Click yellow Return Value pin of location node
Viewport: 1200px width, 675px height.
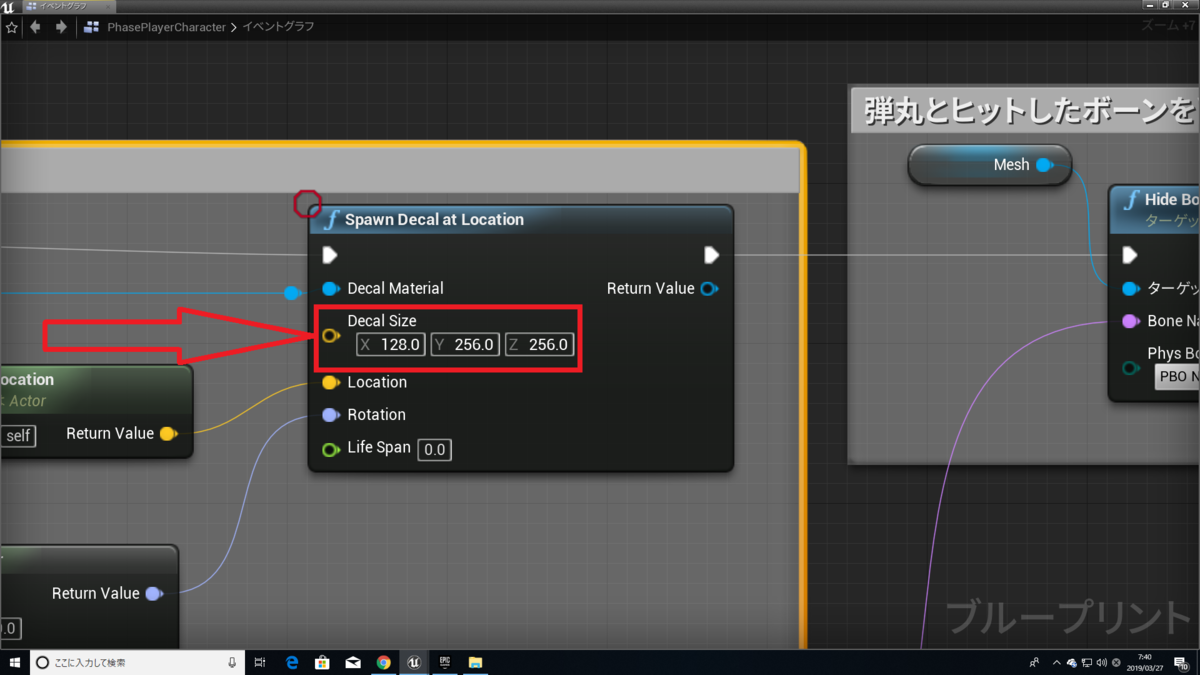[169, 433]
